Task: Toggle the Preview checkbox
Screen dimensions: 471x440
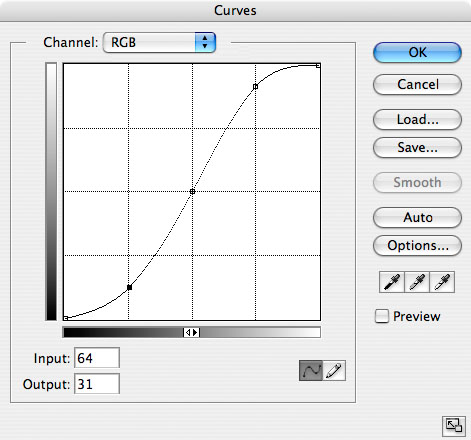Action: (x=382, y=316)
